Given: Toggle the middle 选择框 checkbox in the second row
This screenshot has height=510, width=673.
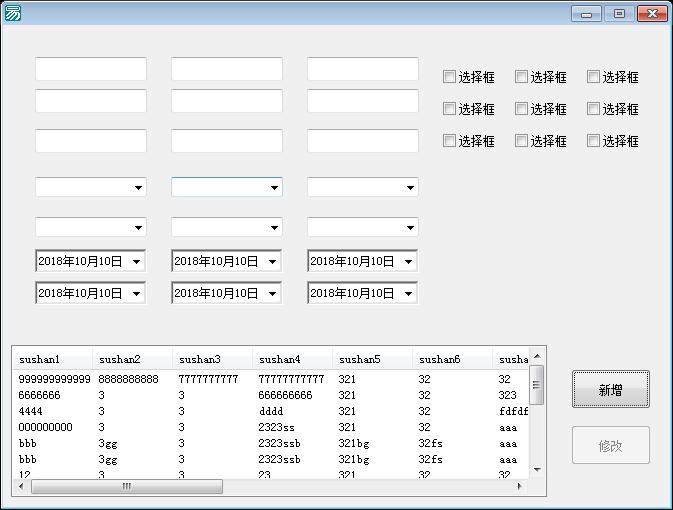Looking at the screenshot, I should pos(522,109).
